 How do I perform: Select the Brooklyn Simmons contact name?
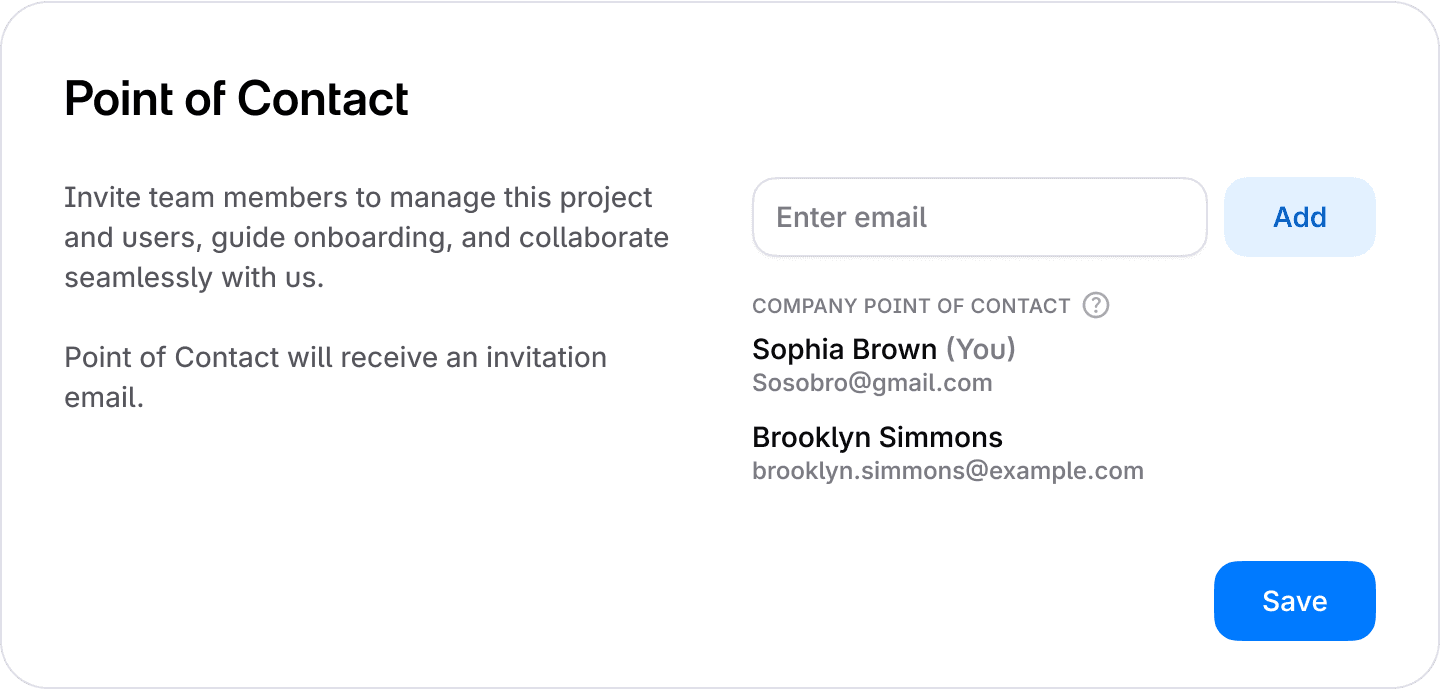pyautogui.click(x=877, y=437)
